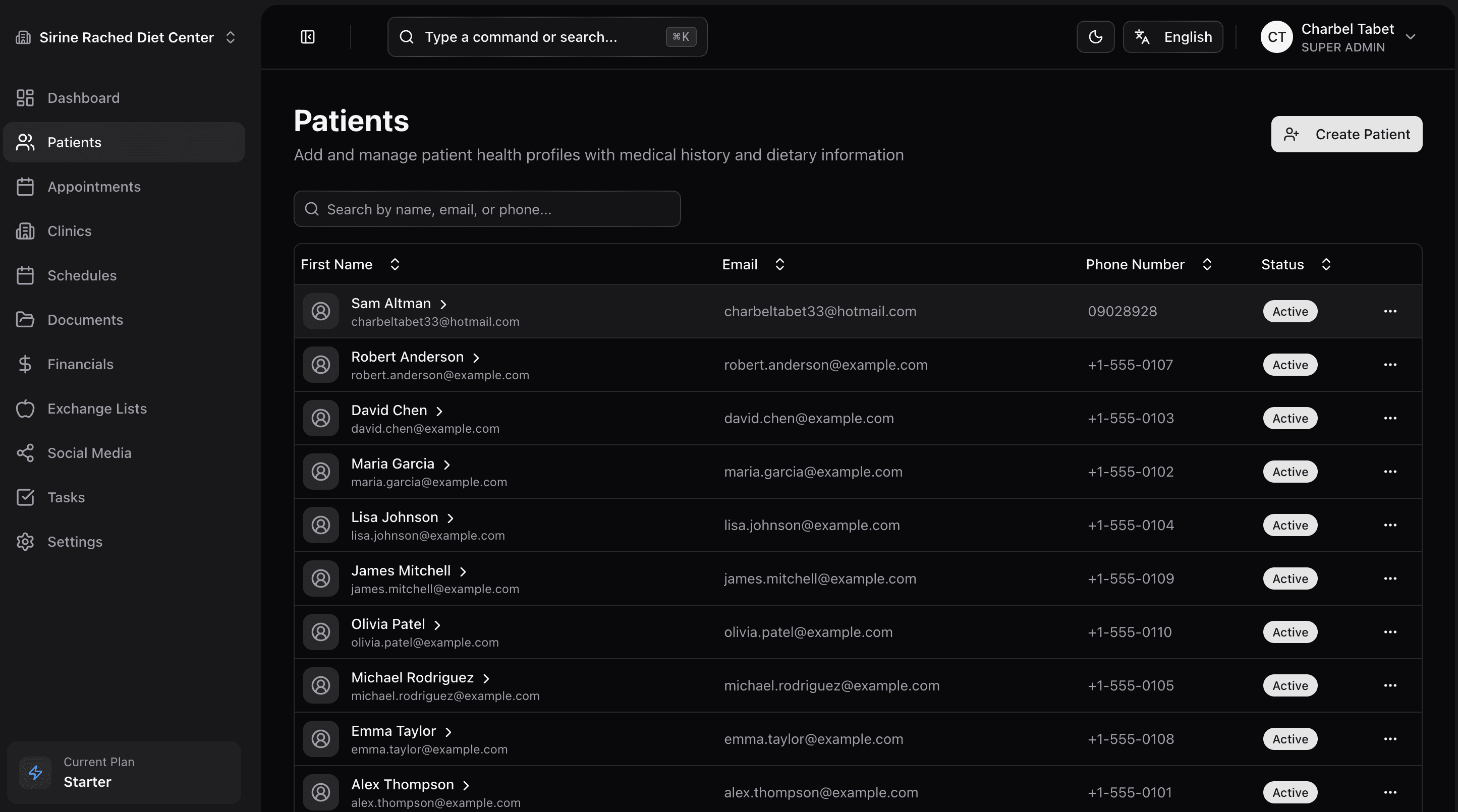Go to Exchange Lists
The height and width of the screenshot is (812, 1458).
[97, 408]
